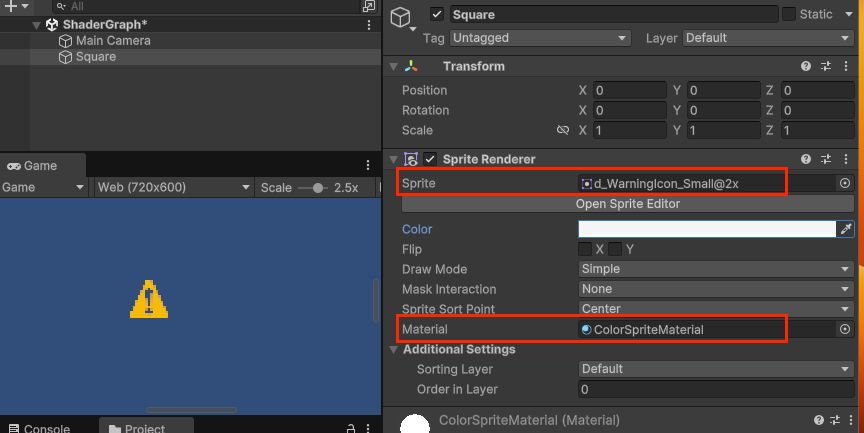Click the Order in Layer field

pyautogui.click(x=716, y=389)
